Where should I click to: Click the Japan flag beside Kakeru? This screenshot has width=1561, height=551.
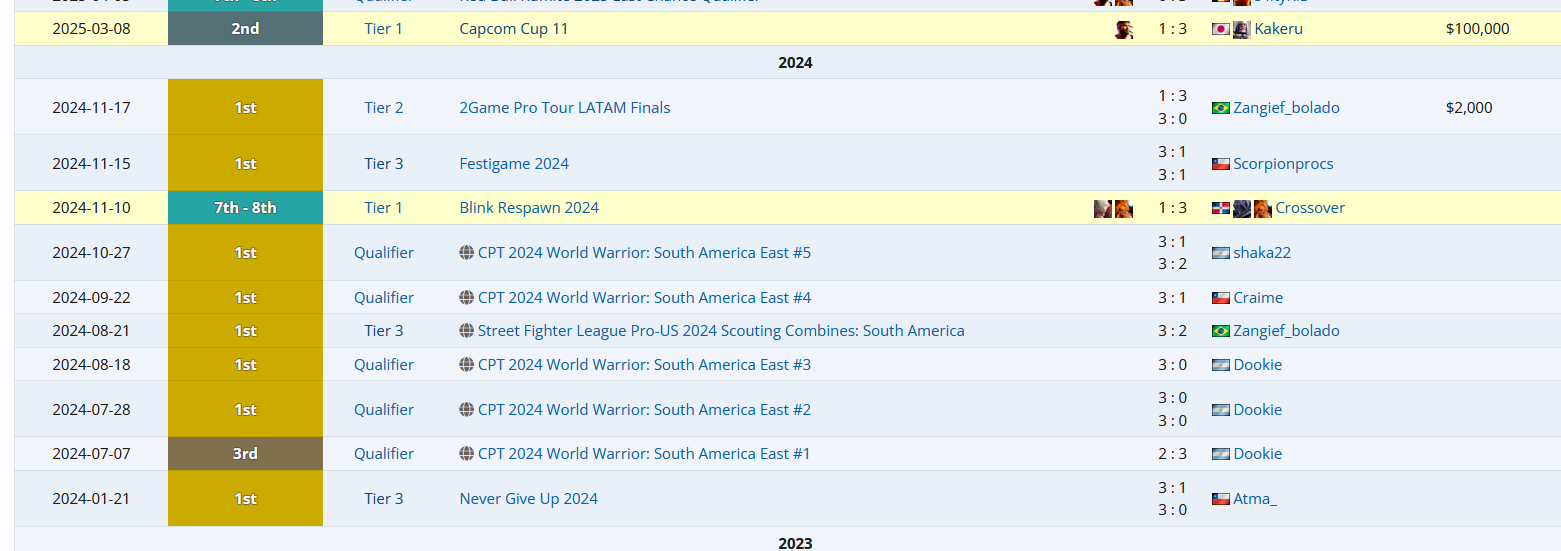1220,29
